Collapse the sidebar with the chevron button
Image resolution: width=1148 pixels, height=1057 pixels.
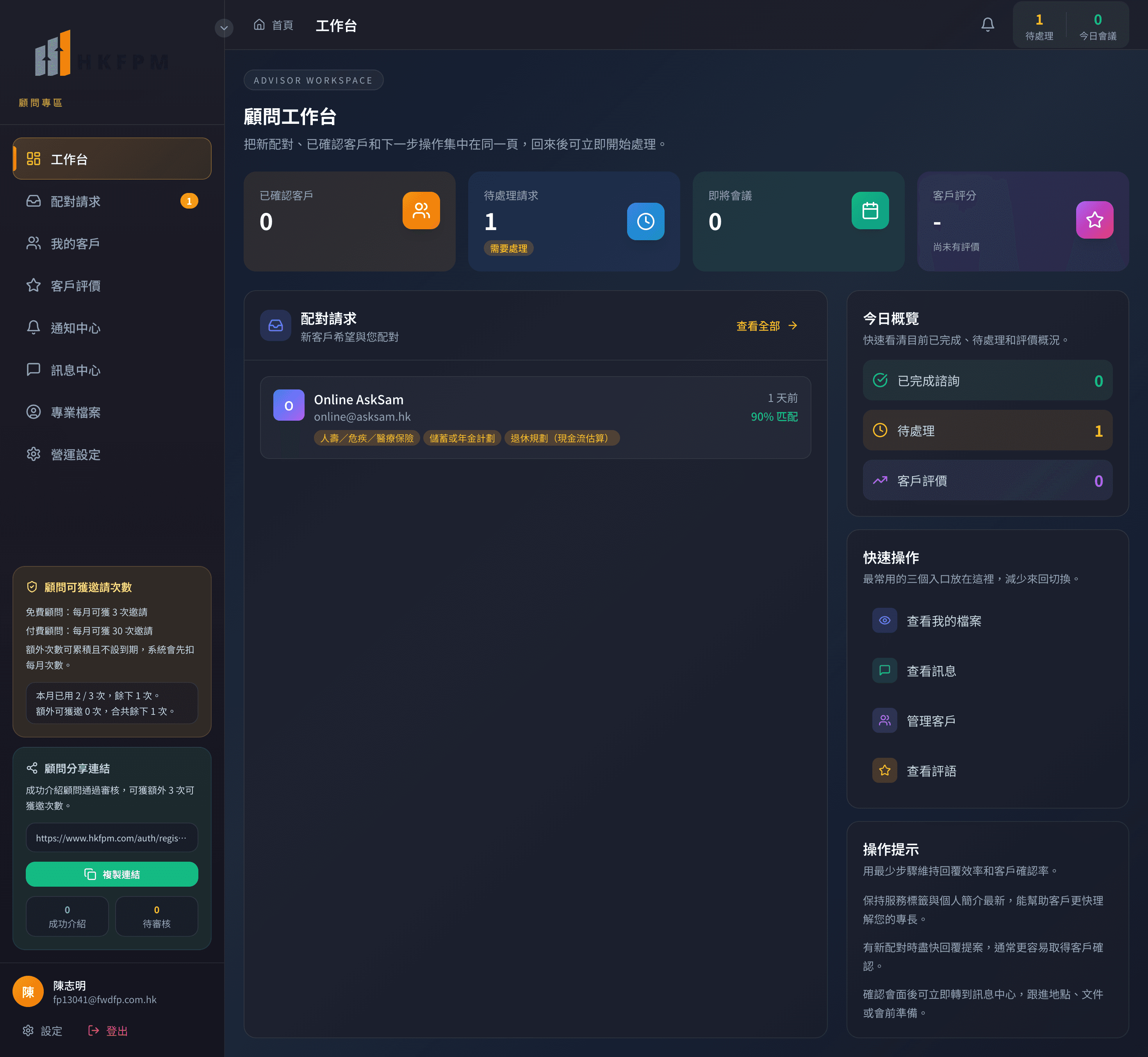(x=224, y=27)
